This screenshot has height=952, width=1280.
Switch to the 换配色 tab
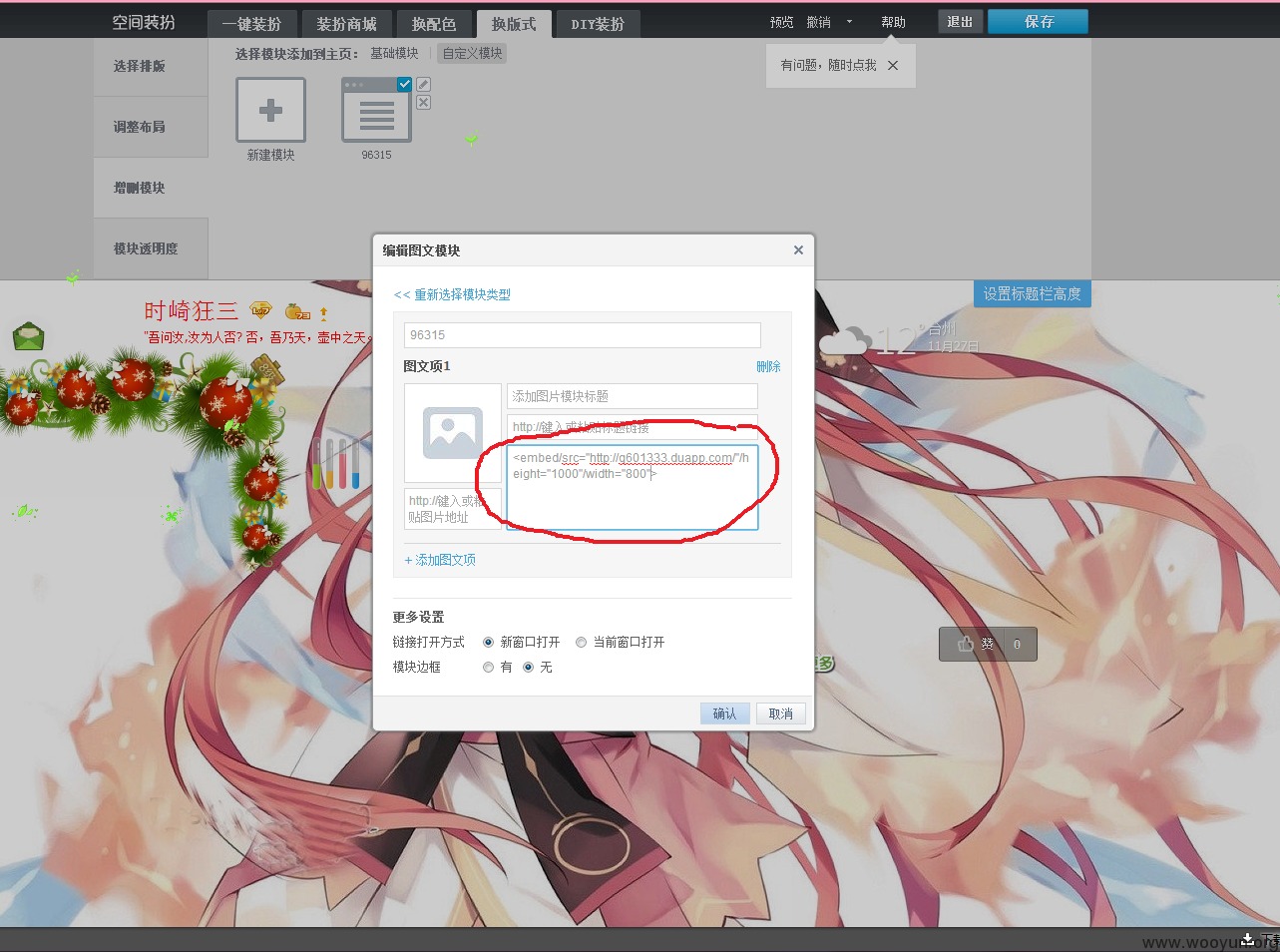(433, 24)
